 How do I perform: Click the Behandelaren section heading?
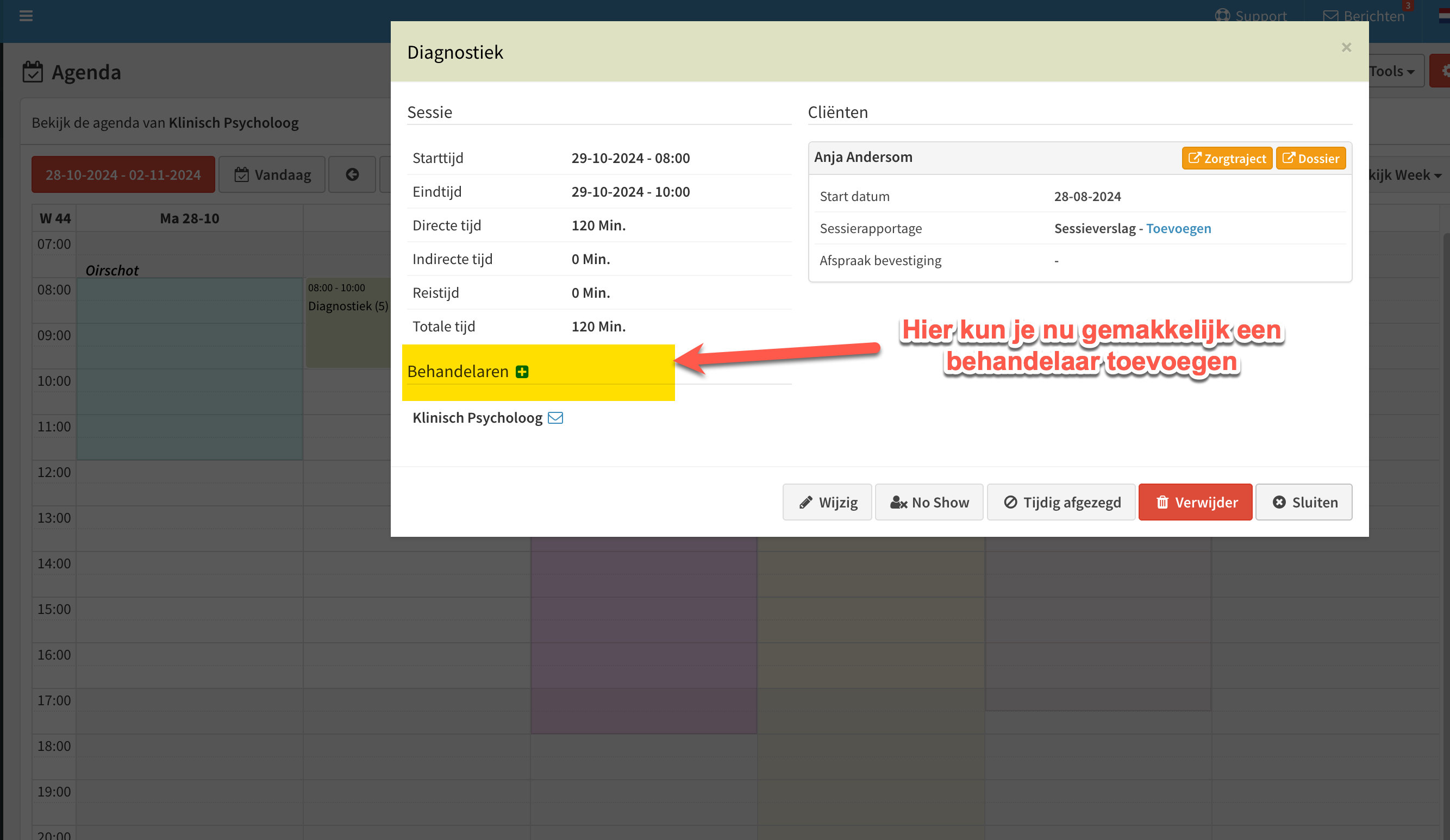[x=458, y=372]
